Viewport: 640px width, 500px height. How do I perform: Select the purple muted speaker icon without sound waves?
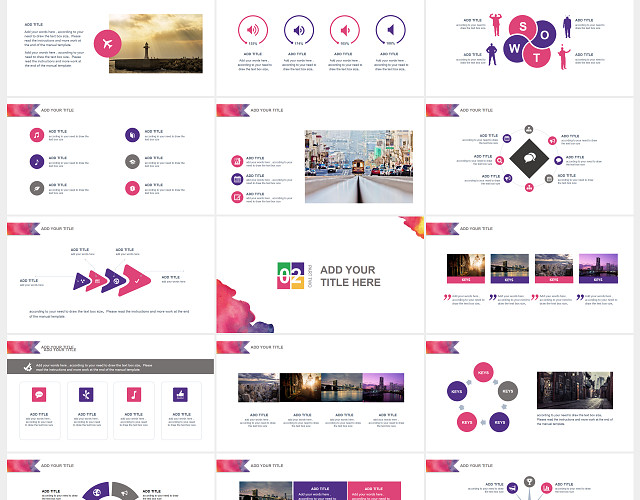pos(391,30)
